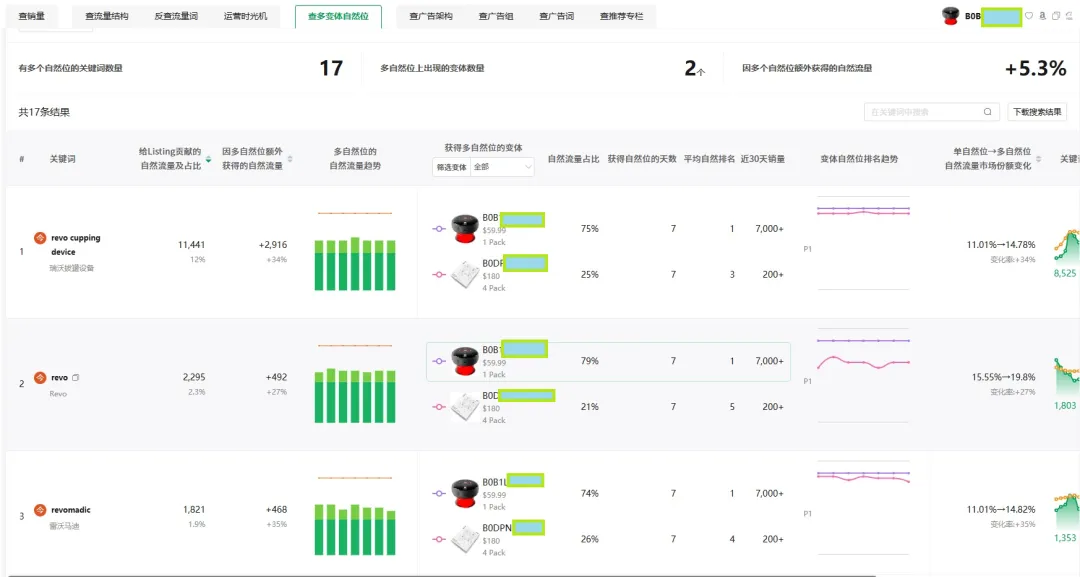Copy the 'revo' keyword with the copy icon
This screenshot has height=577, width=1080.
pyautogui.click(x=76, y=377)
